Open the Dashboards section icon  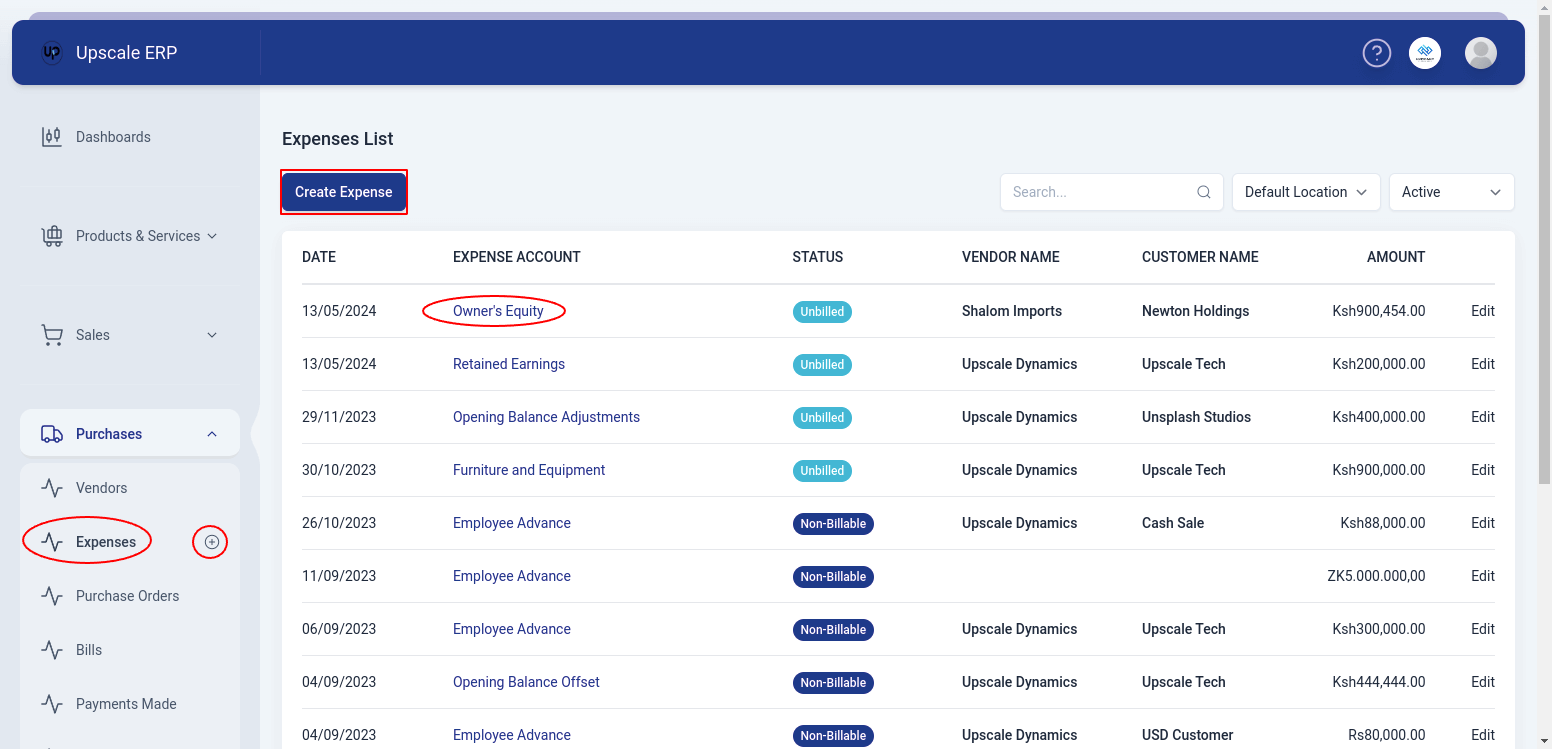(x=51, y=136)
